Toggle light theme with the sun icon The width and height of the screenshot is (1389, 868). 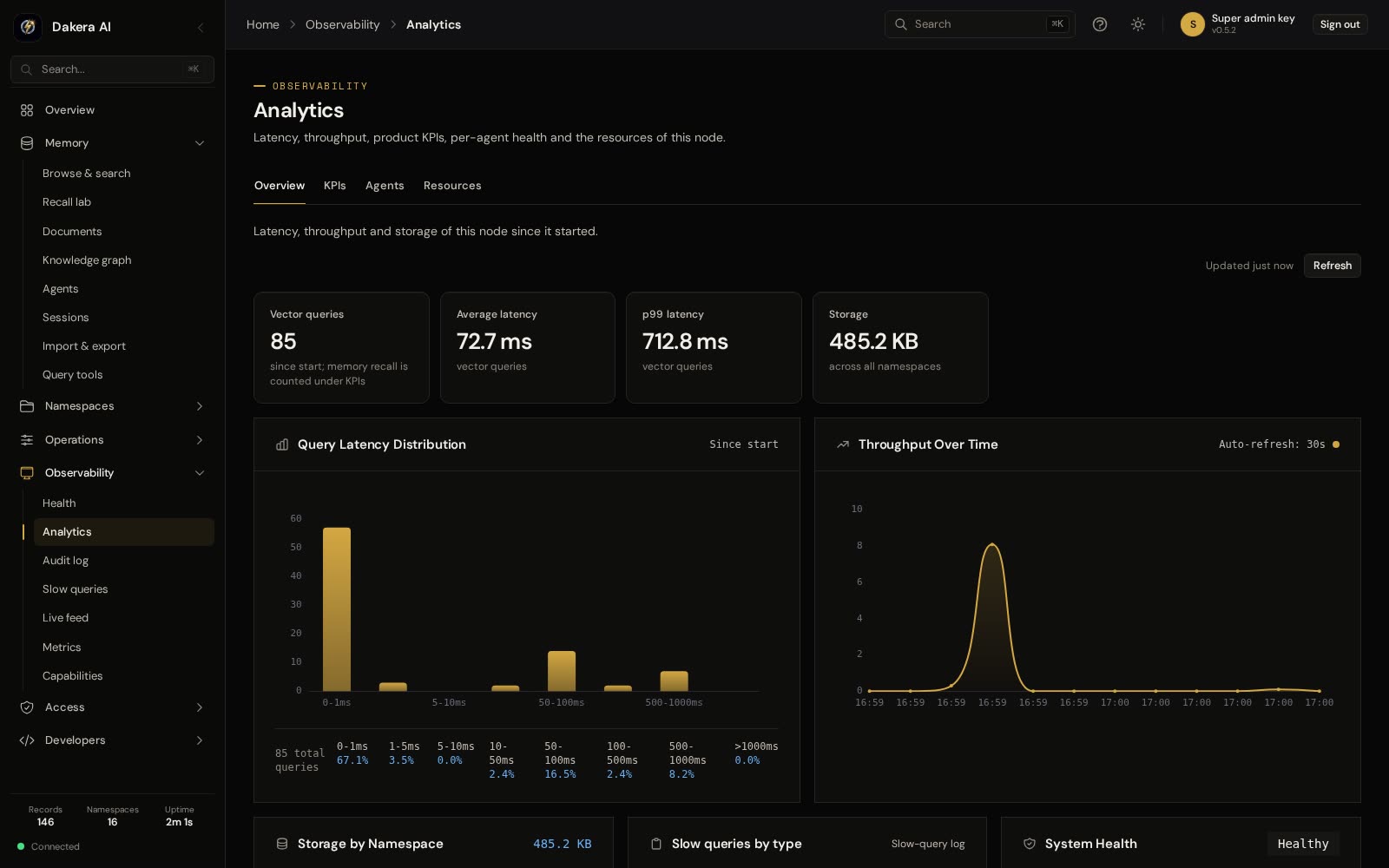pyautogui.click(x=1138, y=24)
